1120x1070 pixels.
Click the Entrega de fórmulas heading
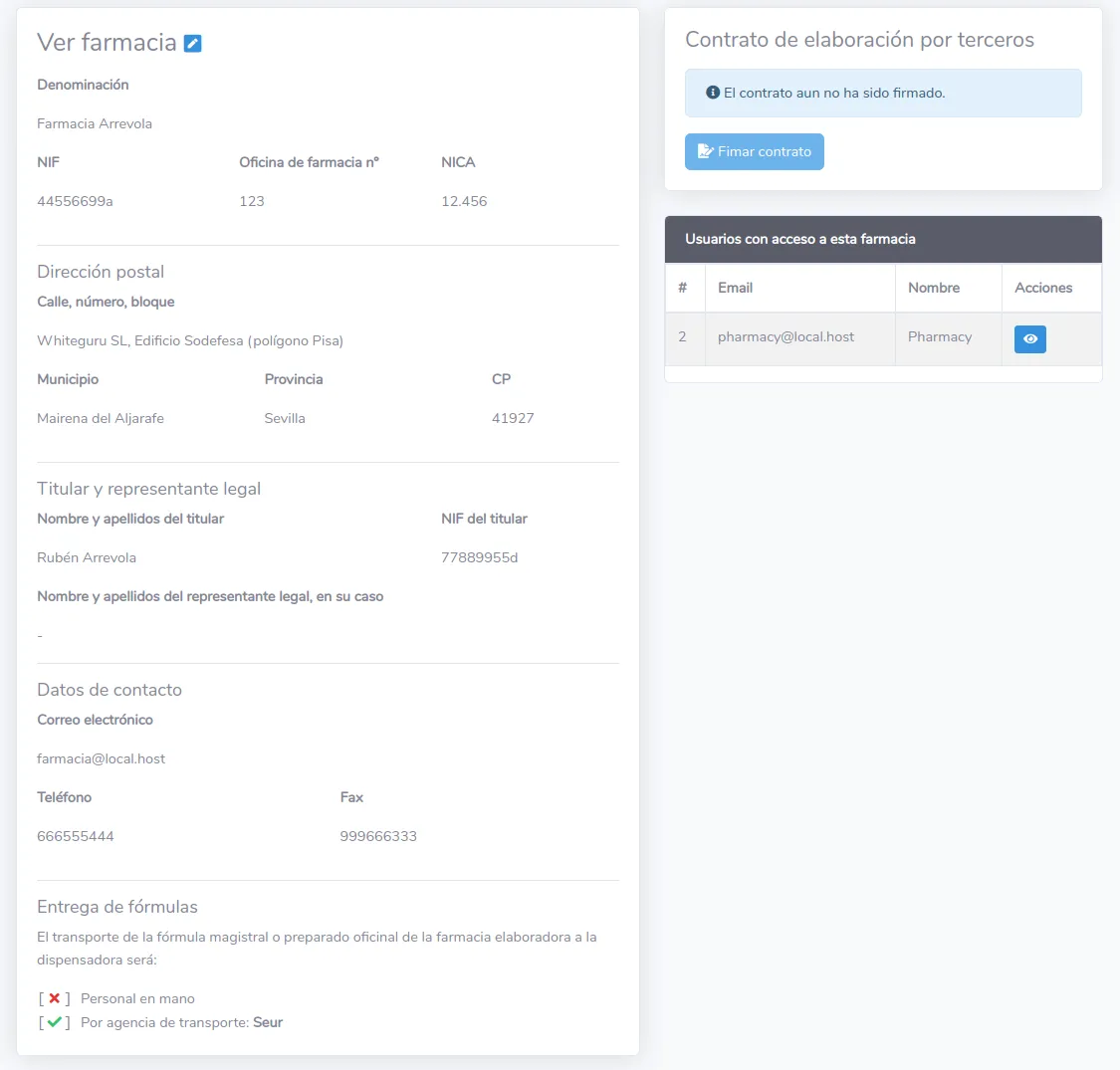pyautogui.click(x=117, y=907)
